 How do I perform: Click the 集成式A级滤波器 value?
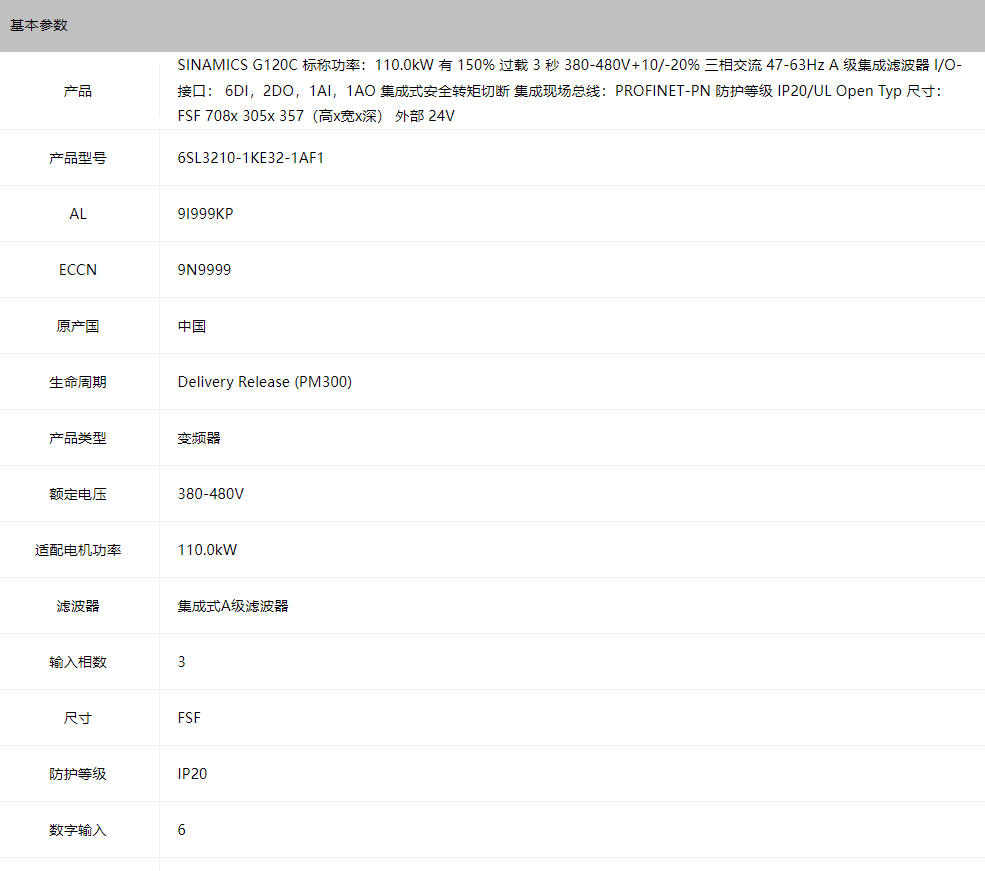(x=233, y=607)
